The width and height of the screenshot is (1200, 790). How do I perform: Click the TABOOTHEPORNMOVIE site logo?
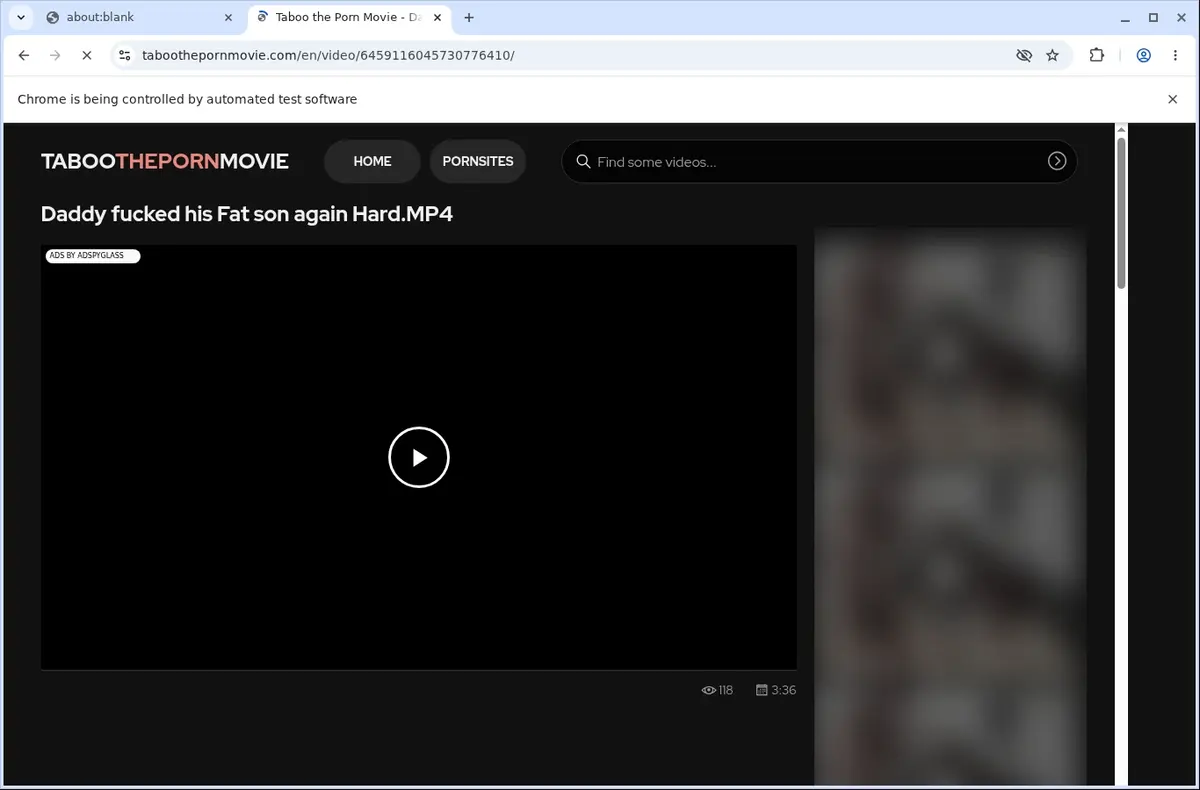pos(165,161)
